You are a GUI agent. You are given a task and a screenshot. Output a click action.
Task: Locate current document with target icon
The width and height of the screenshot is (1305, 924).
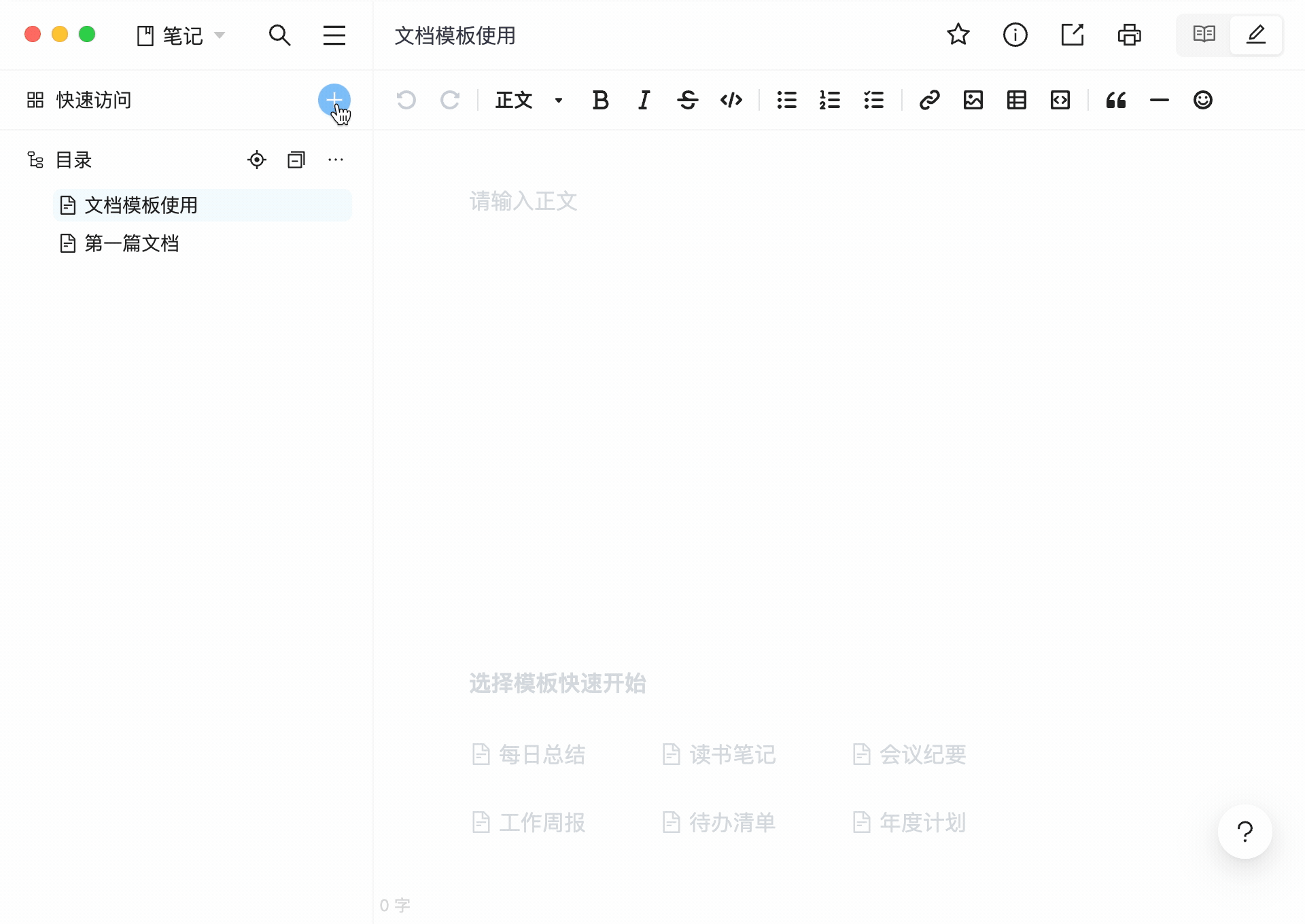tap(257, 160)
